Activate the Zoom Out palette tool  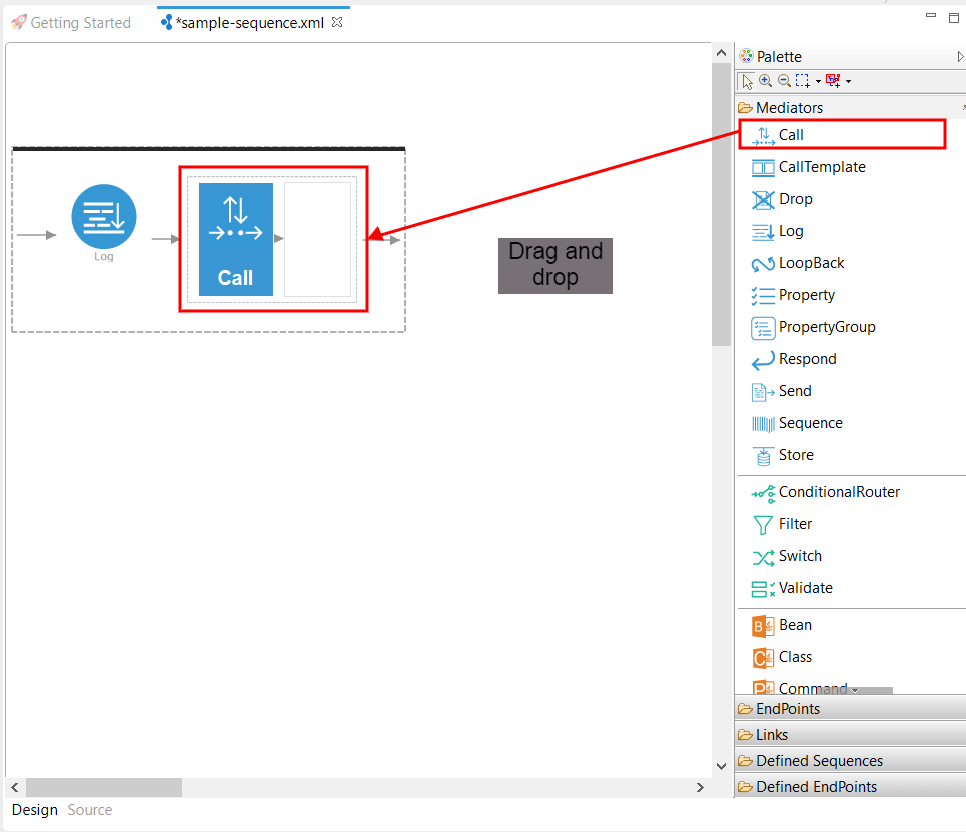pos(782,81)
